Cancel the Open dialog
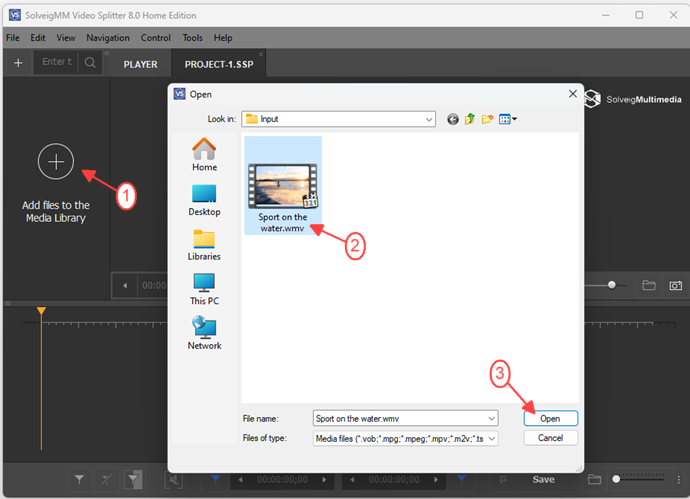 click(551, 438)
